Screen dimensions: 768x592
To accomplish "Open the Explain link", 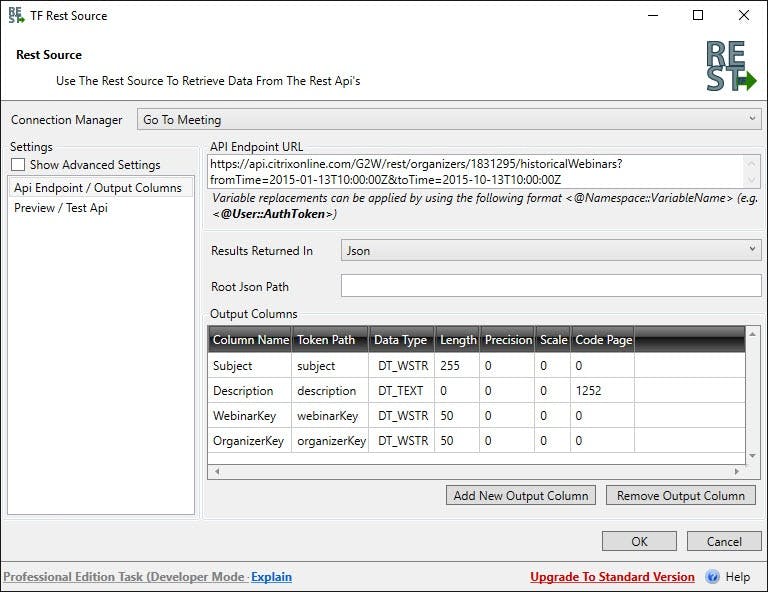I will (x=271, y=577).
